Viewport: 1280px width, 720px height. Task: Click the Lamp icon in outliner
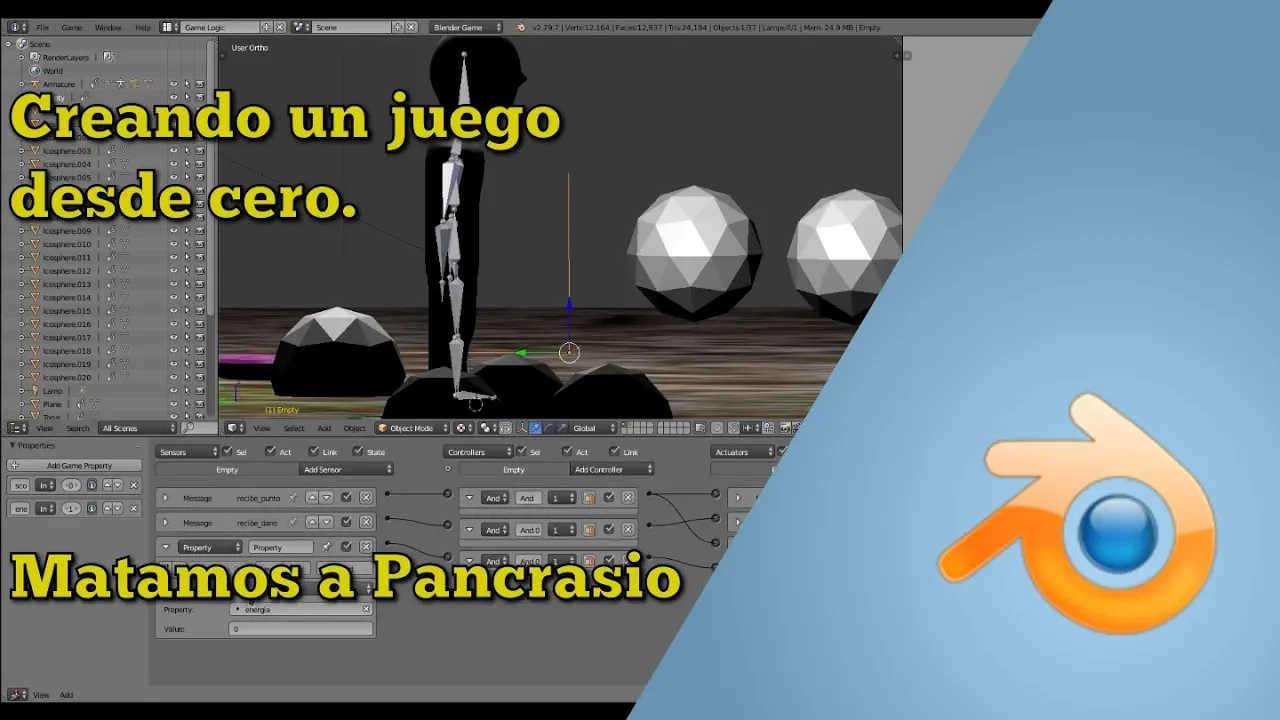tap(35, 391)
